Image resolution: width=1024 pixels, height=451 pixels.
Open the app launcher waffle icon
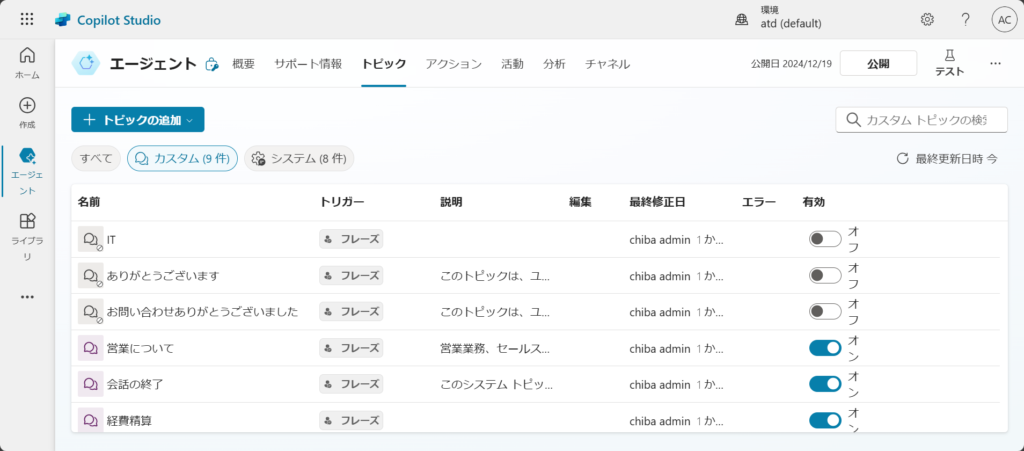click(x=26, y=20)
